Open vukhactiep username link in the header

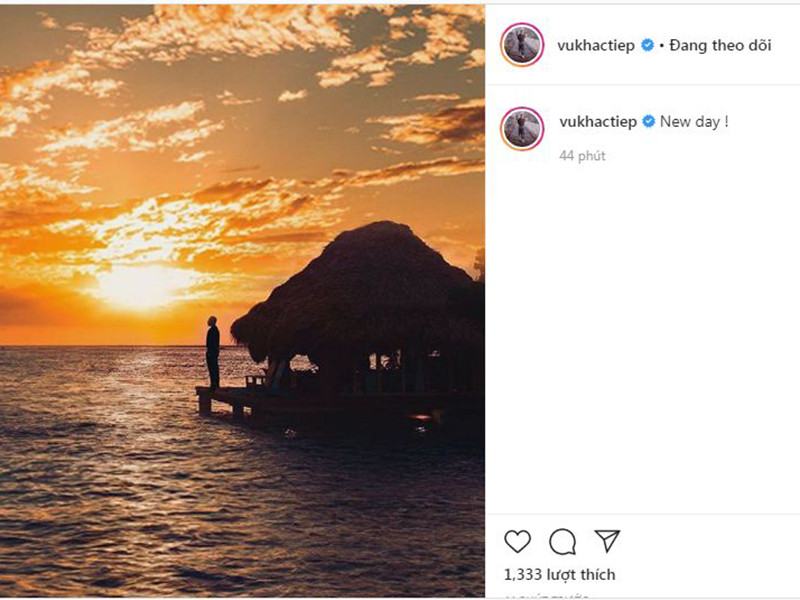[x=596, y=45]
